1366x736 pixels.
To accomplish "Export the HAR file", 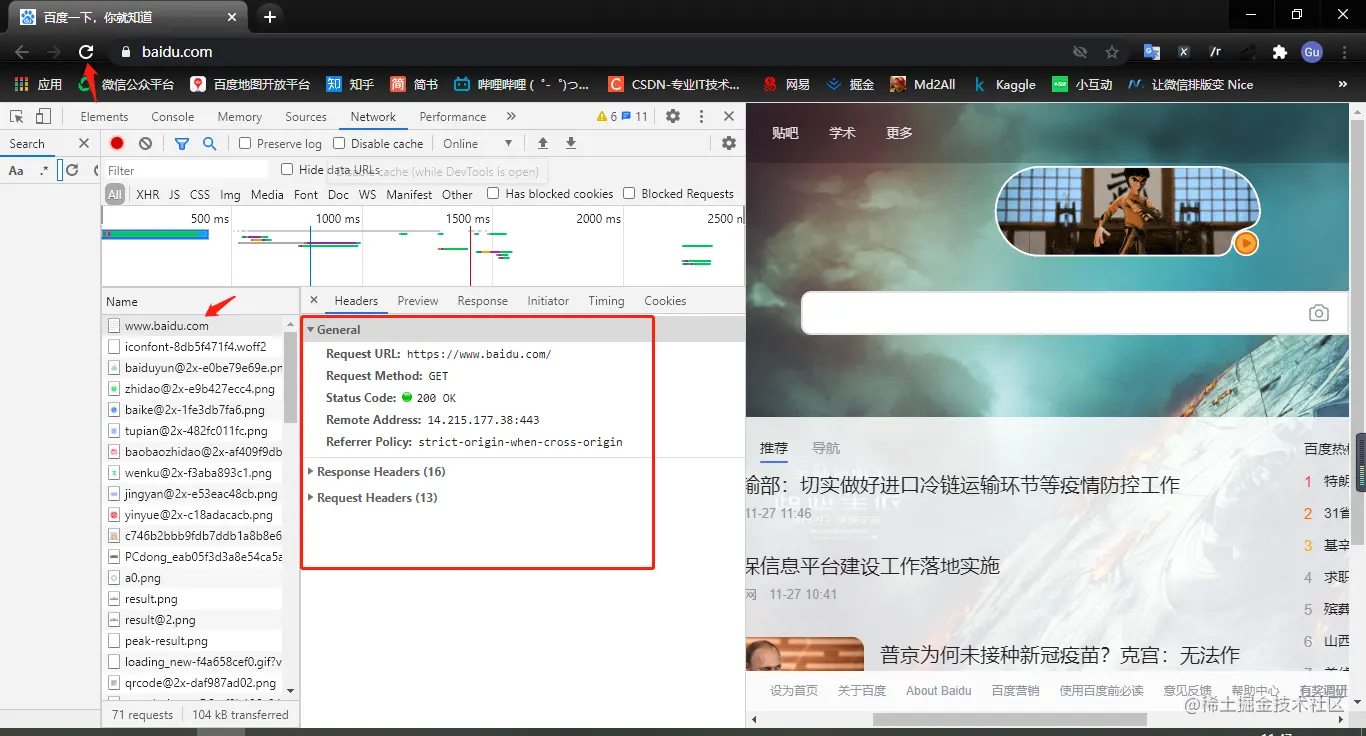I will tap(571, 143).
